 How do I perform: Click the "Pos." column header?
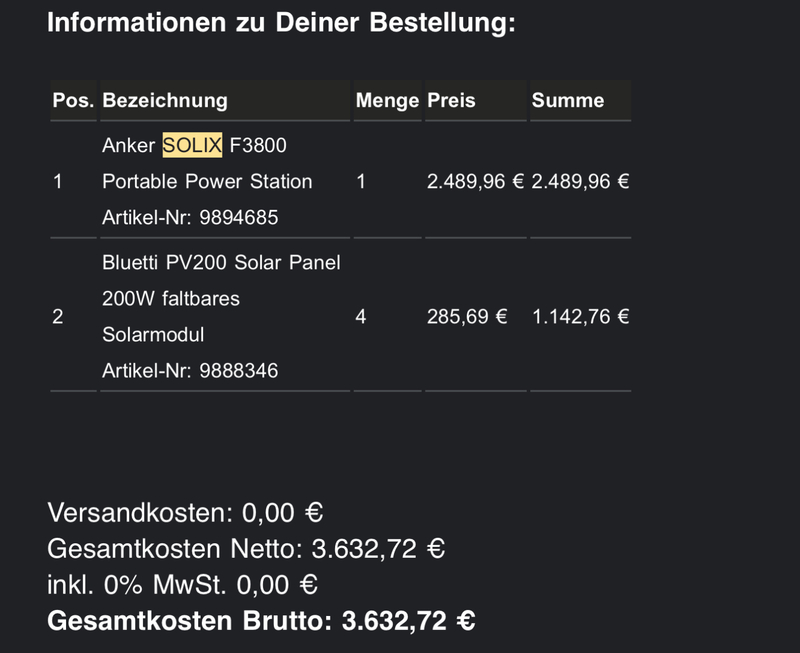point(73,100)
